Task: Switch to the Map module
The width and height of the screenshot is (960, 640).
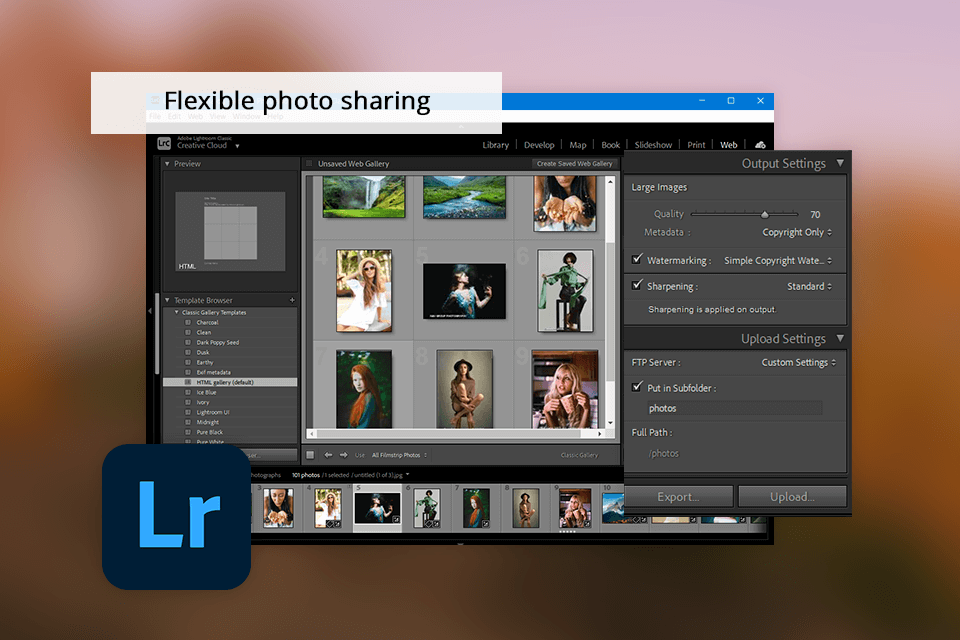Action: click(577, 145)
